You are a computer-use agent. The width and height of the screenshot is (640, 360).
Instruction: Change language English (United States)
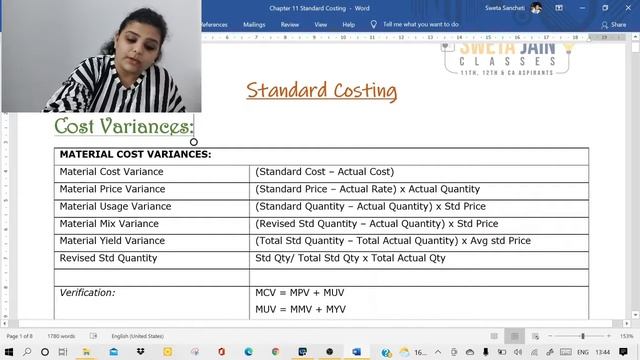coord(138,336)
